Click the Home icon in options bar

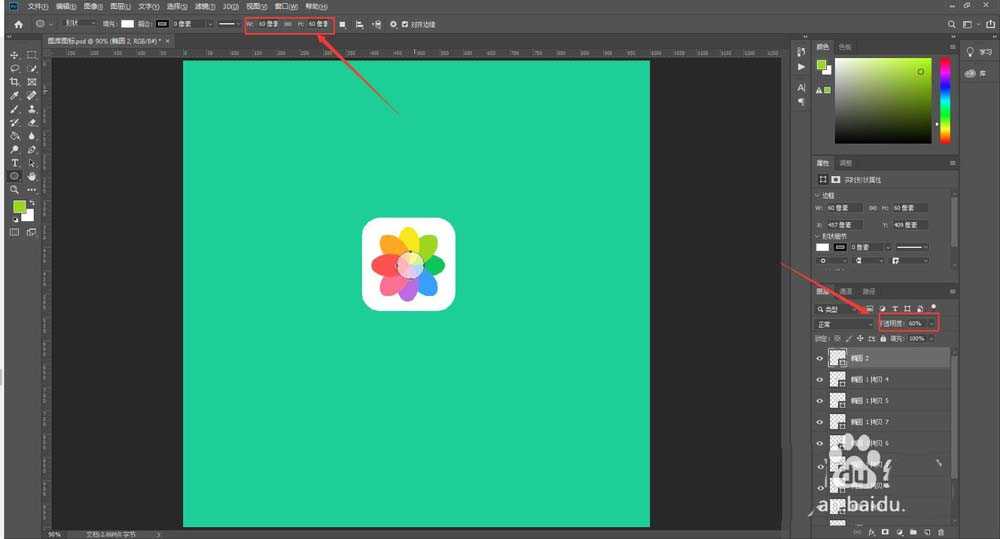tap(18, 23)
